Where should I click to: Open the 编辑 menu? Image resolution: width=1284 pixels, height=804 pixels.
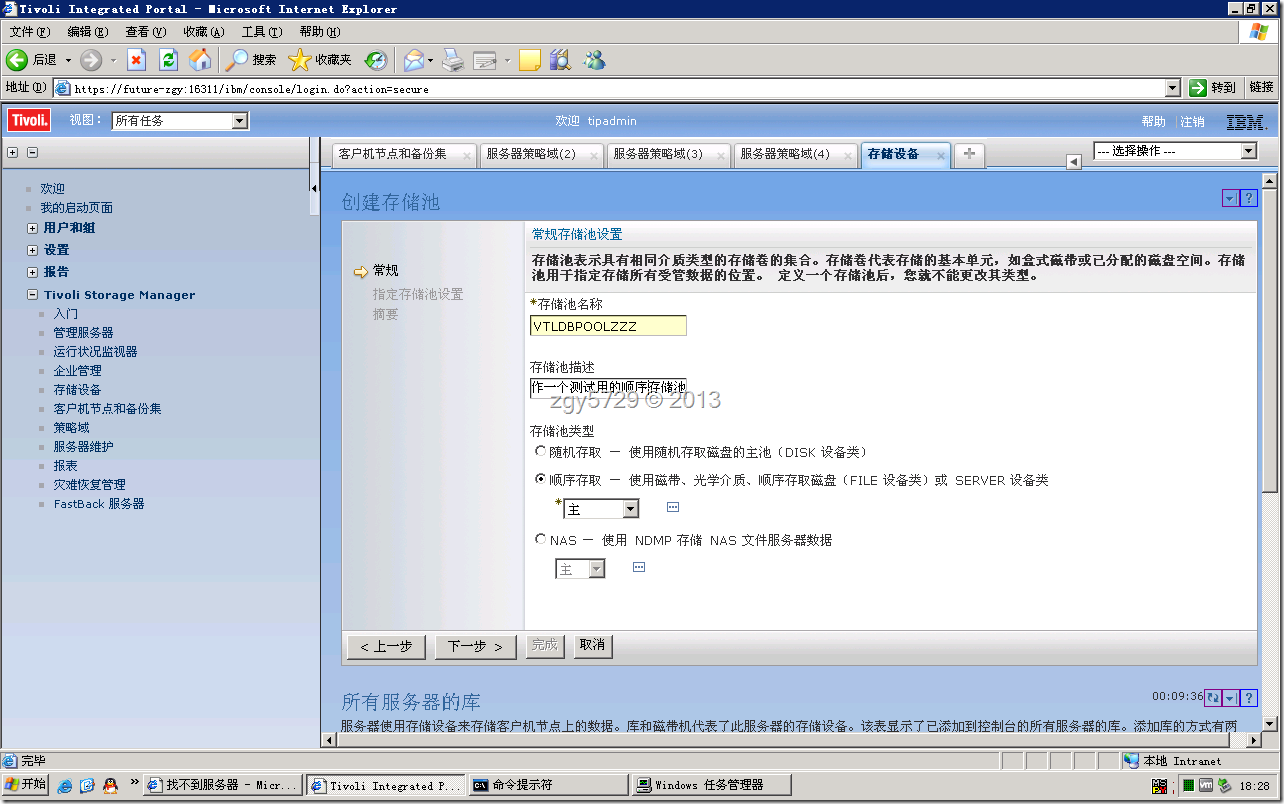coord(88,32)
